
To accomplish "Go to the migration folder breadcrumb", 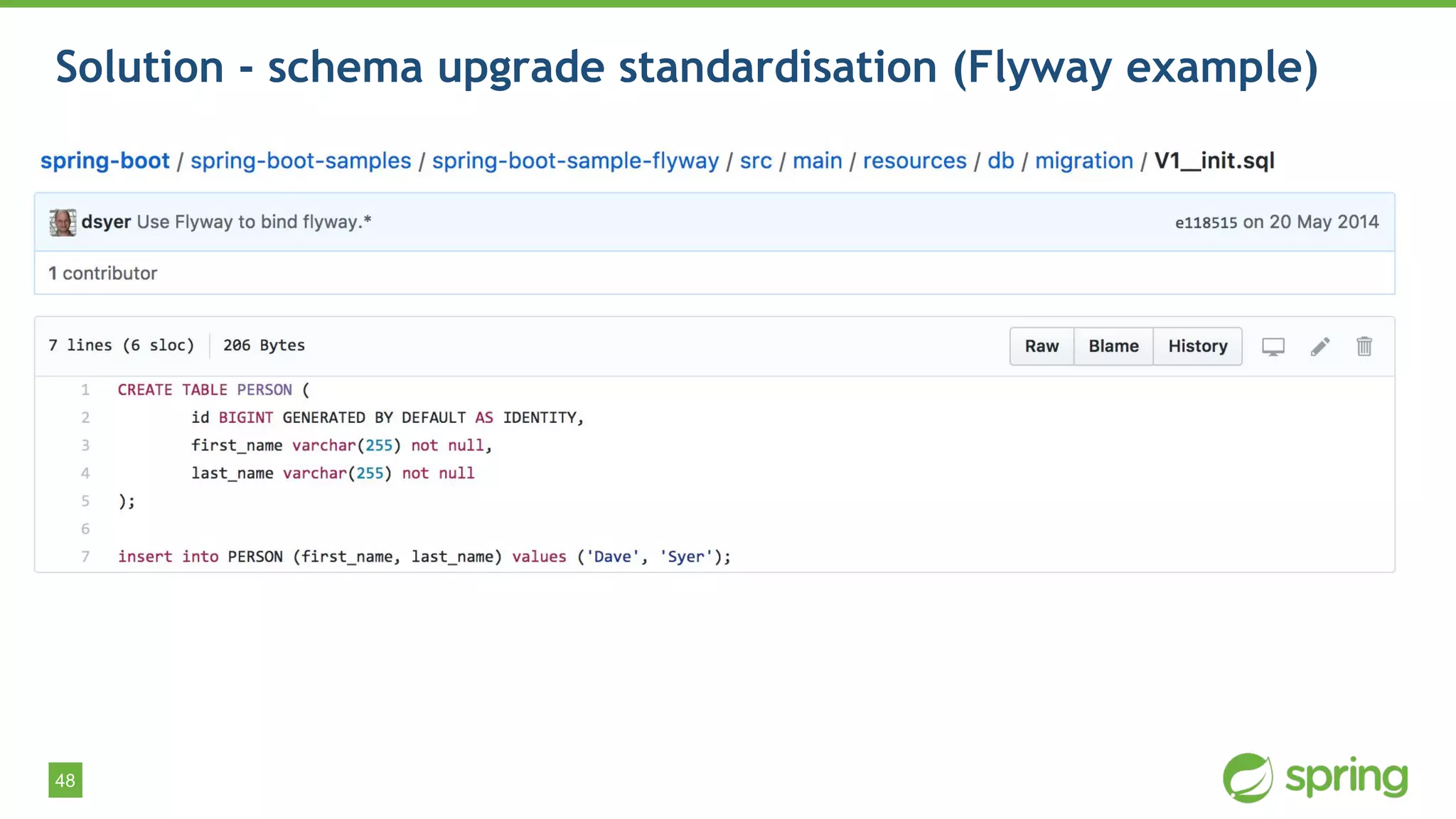I will 1084,161.
